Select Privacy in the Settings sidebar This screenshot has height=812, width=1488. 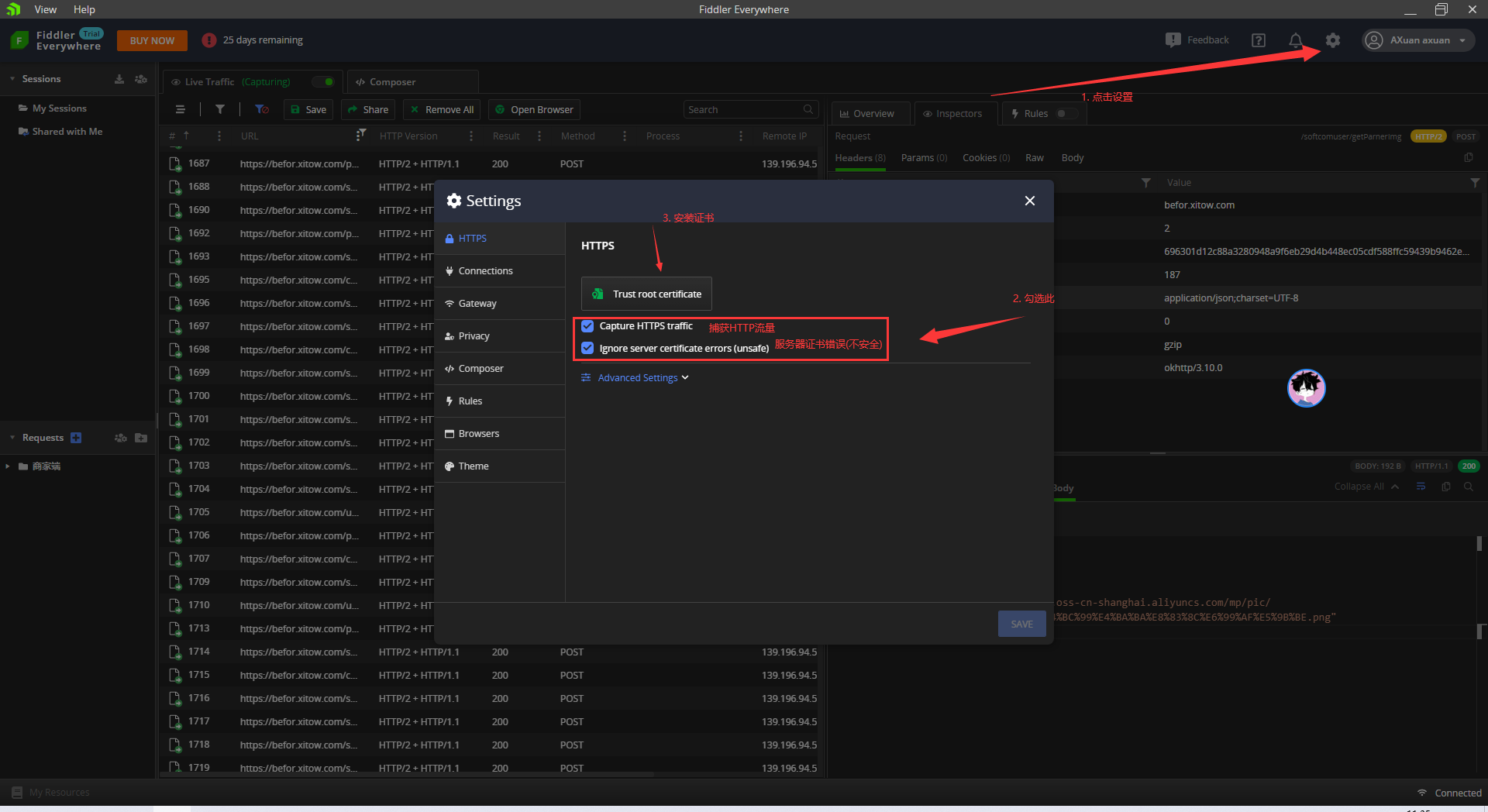(500, 336)
